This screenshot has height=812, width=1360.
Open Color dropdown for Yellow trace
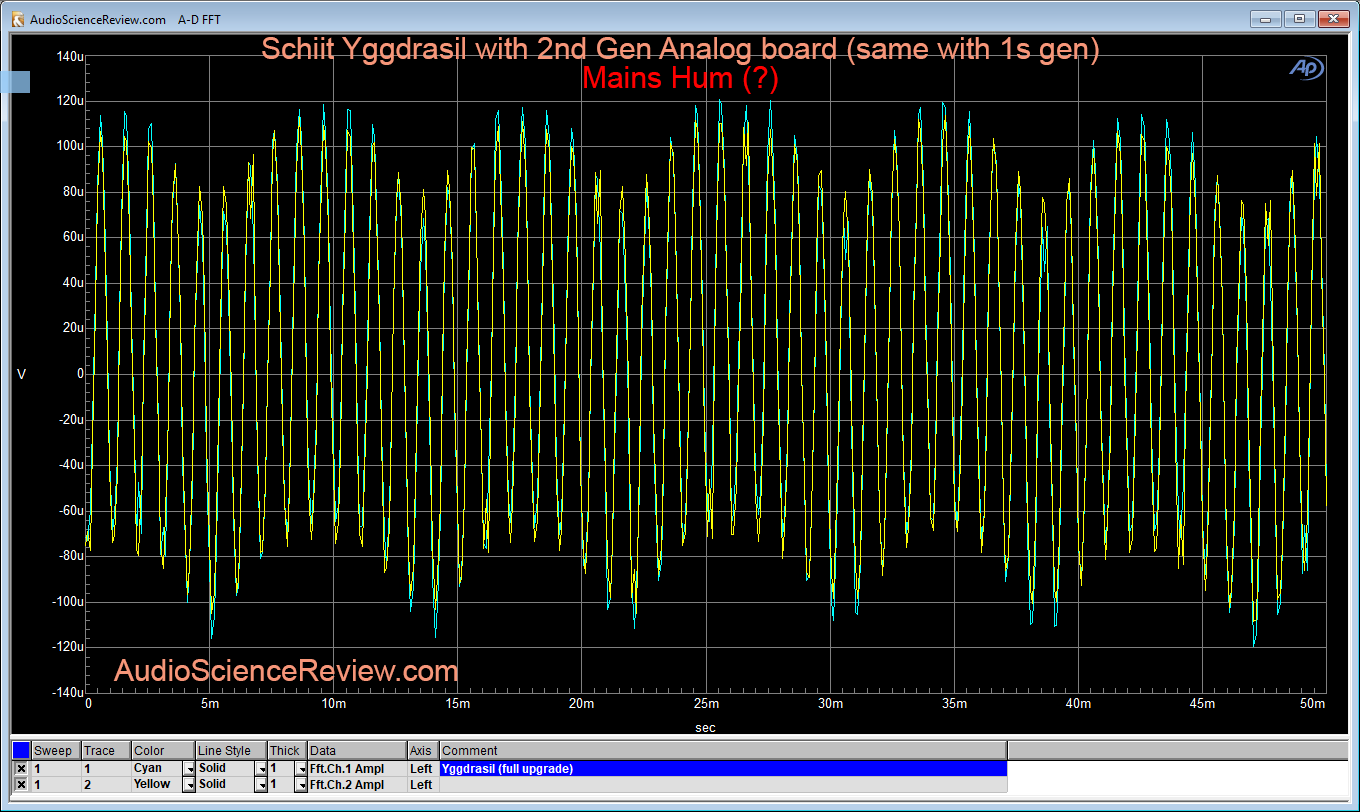pyautogui.click(x=188, y=785)
